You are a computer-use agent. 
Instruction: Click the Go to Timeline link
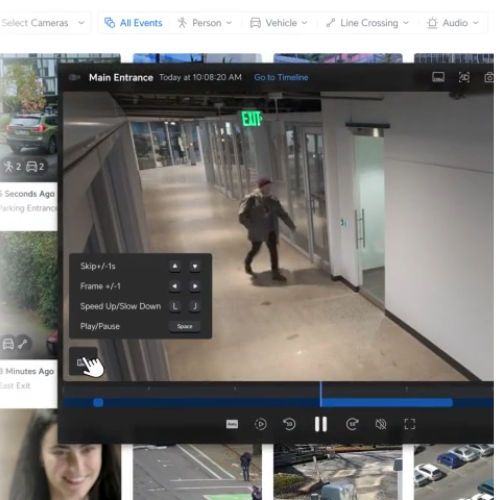point(281,77)
